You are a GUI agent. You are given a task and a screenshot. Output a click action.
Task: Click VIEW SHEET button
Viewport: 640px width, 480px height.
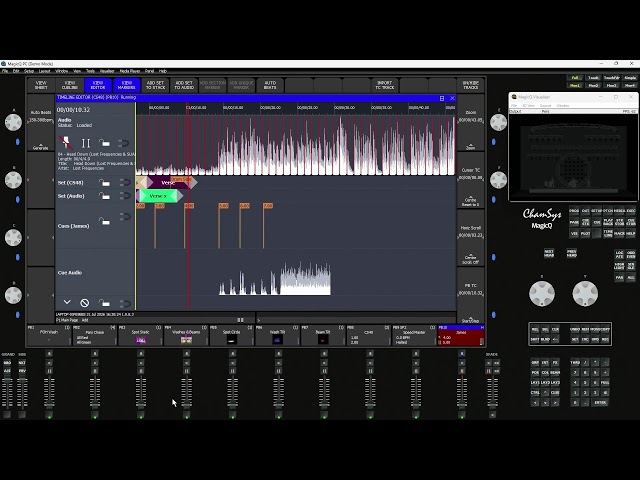pos(41,85)
